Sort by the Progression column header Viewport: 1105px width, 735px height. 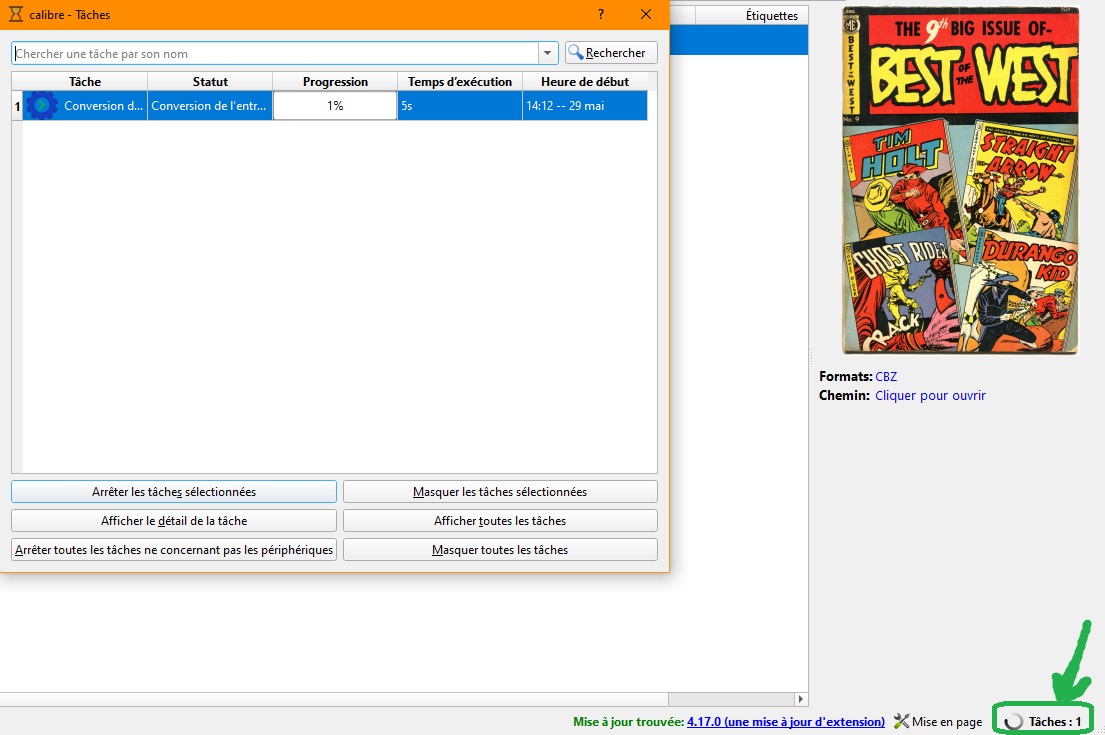335,82
